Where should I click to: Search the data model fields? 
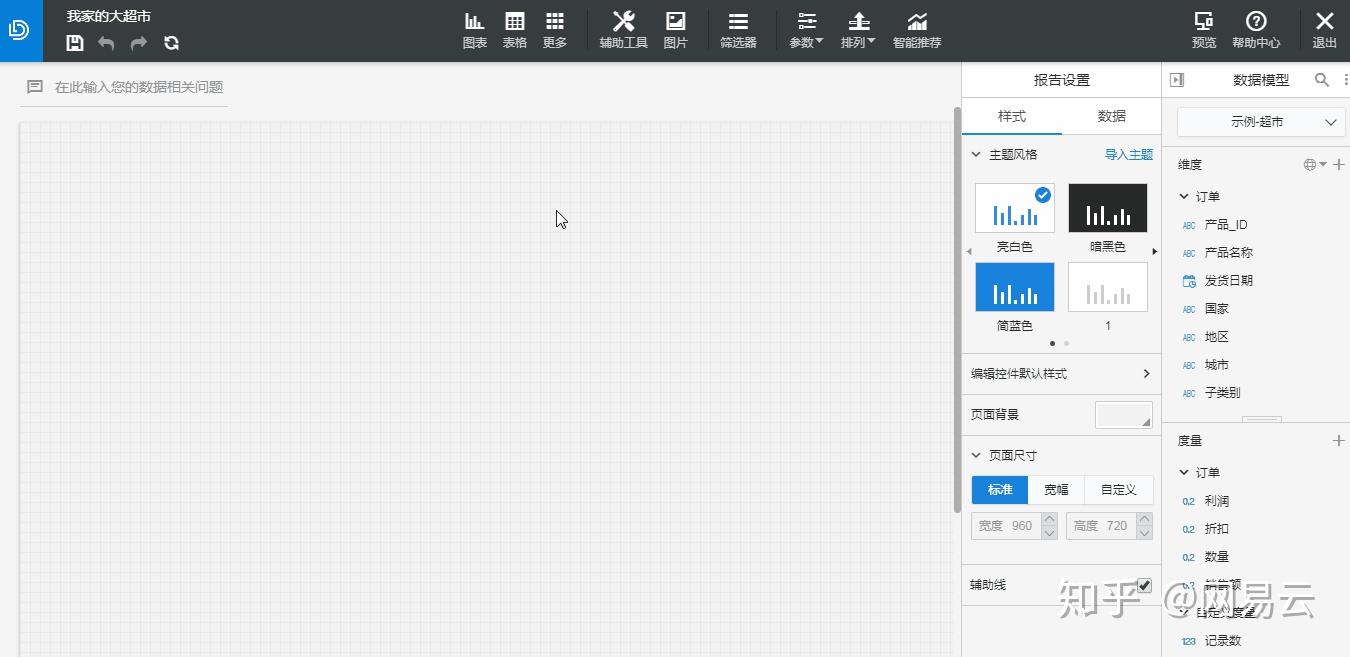pyautogui.click(x=1321, y=80)
